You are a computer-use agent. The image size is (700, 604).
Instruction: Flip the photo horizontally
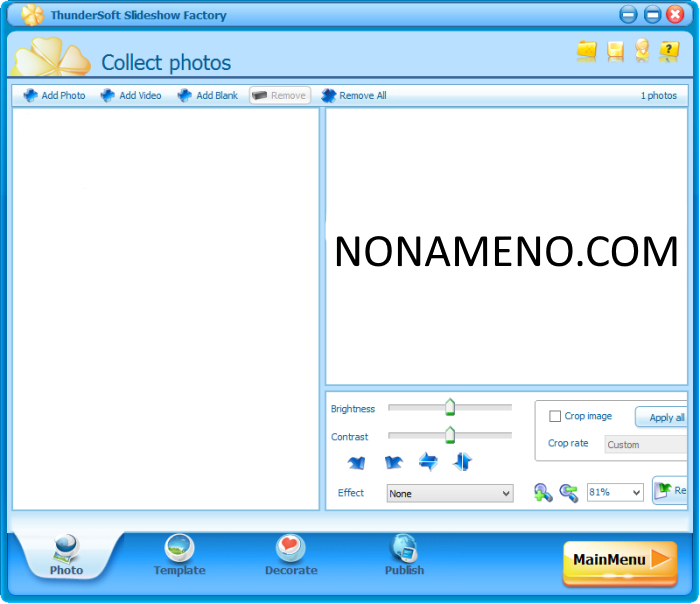click(428, 462)
